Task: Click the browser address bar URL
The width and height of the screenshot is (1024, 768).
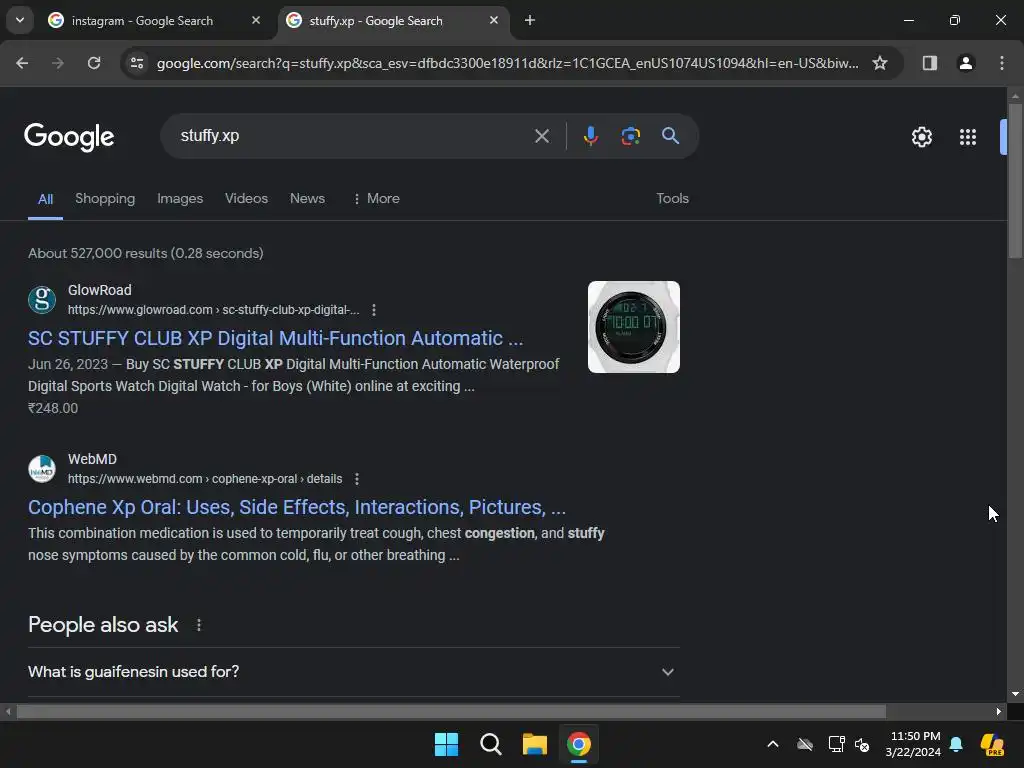Action: [507, 63]
